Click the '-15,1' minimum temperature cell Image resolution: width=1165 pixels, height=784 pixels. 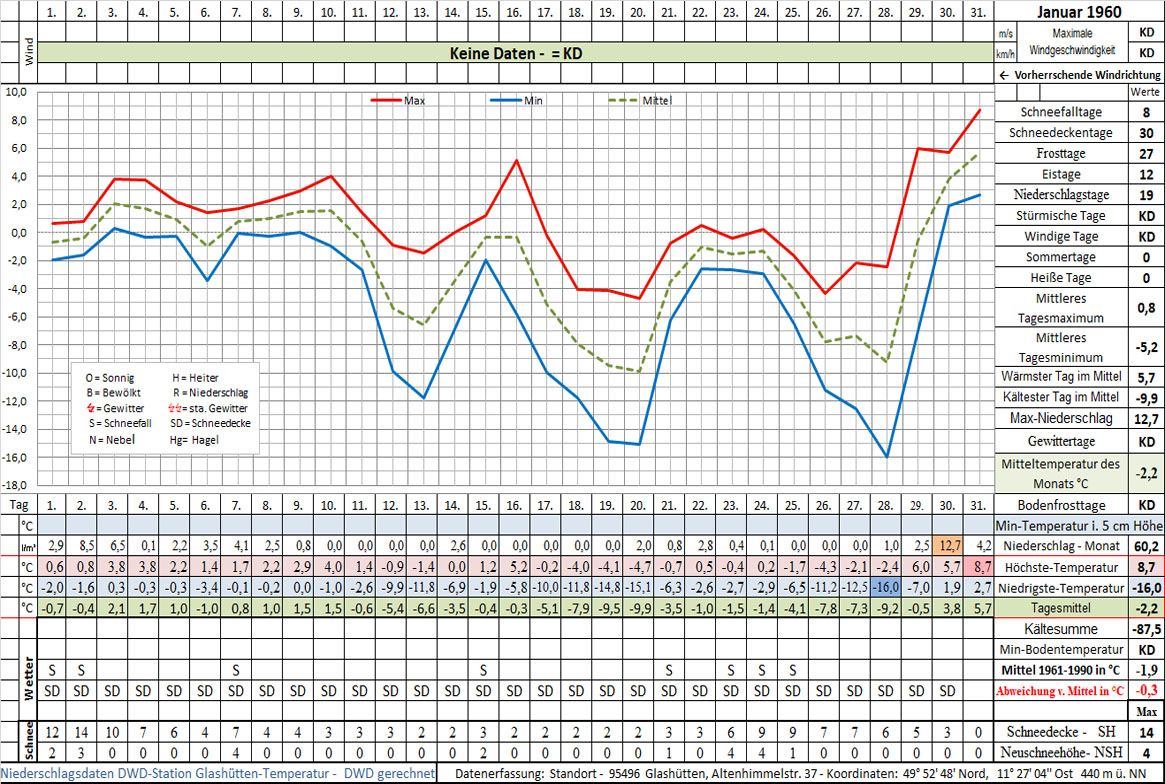[x=637, y=588]
